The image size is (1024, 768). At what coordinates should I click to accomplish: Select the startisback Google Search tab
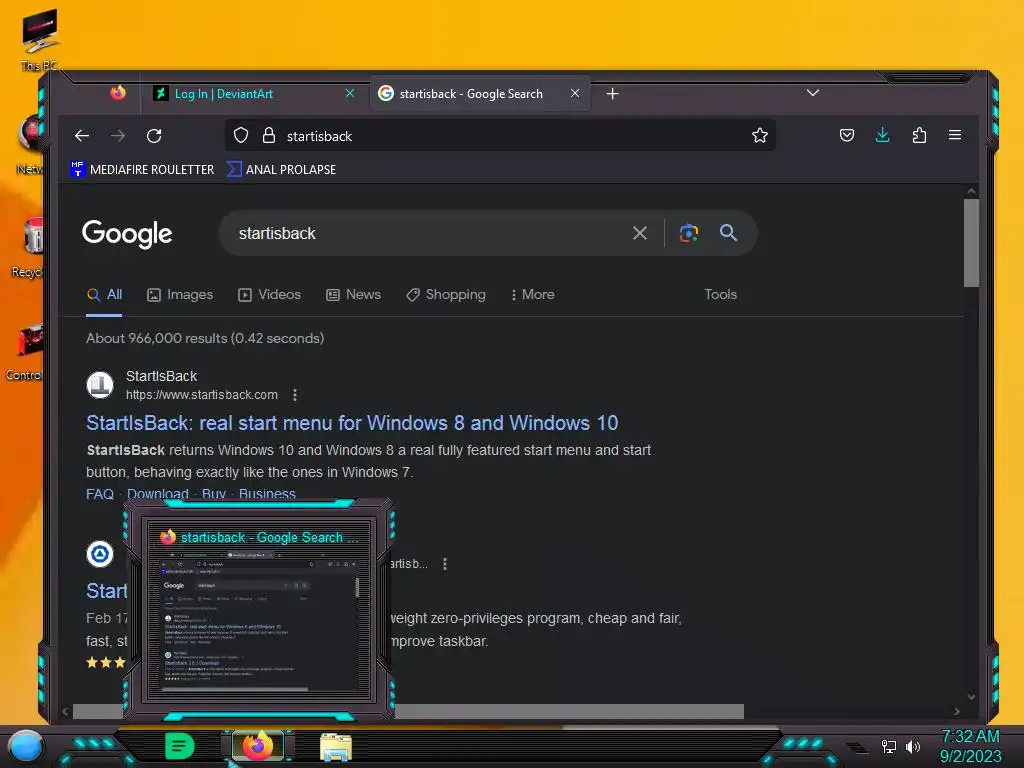tap(480, 94)
